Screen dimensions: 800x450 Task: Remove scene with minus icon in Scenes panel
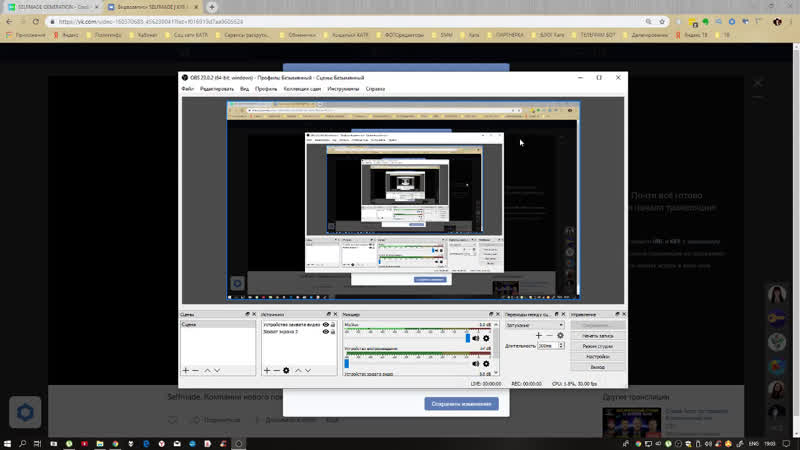pyautogui.click(x=195, y=370)
